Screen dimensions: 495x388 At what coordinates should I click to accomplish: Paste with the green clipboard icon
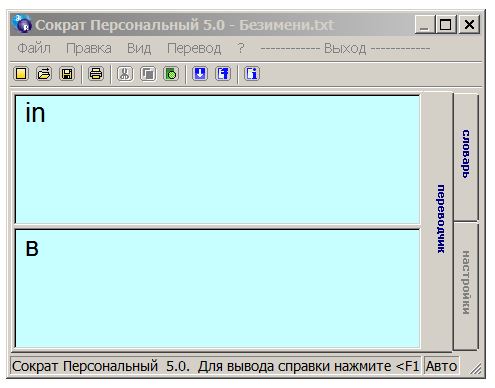[x=171, y=74]
